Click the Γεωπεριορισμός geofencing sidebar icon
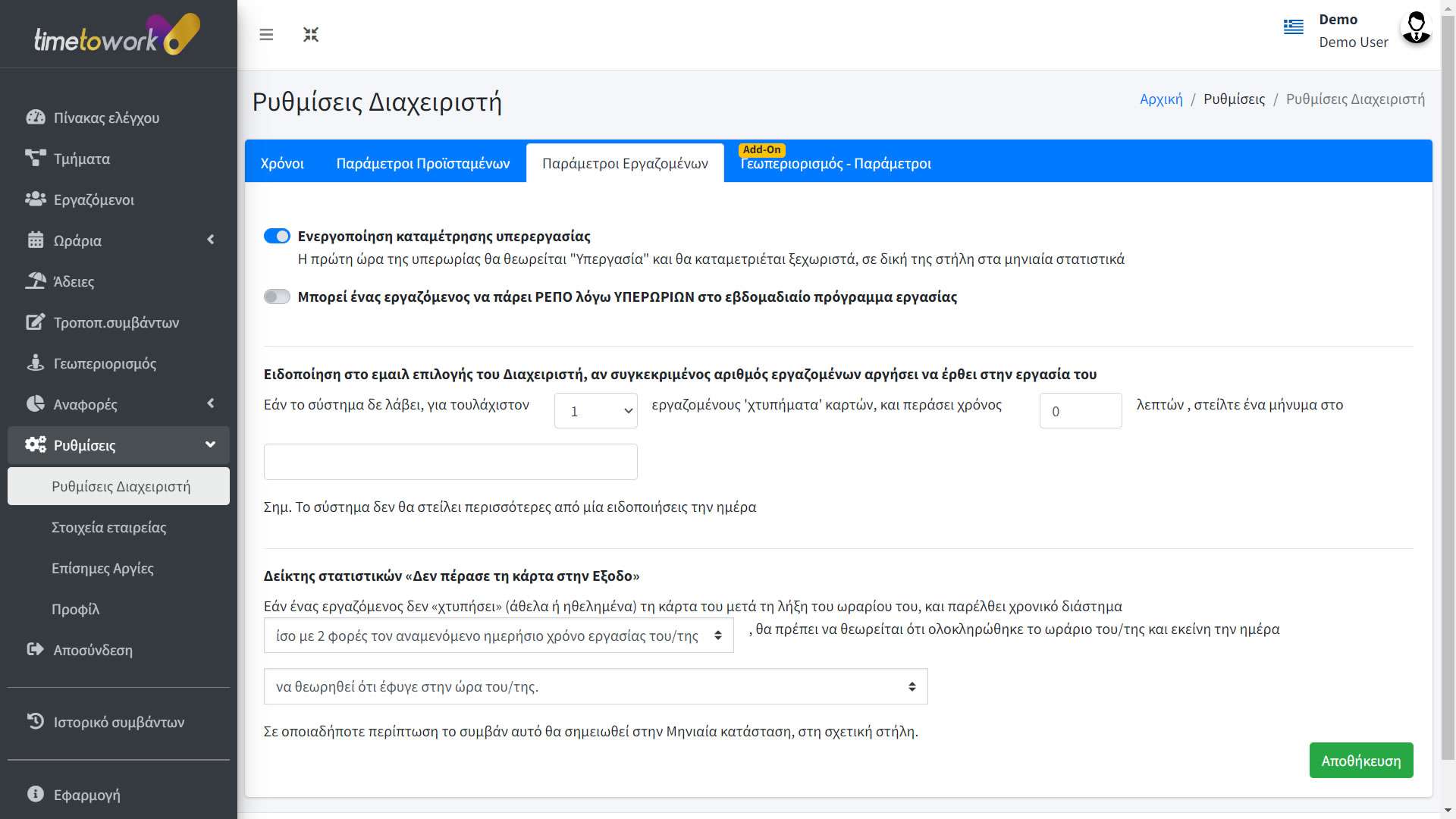 [x=36, y=363]
